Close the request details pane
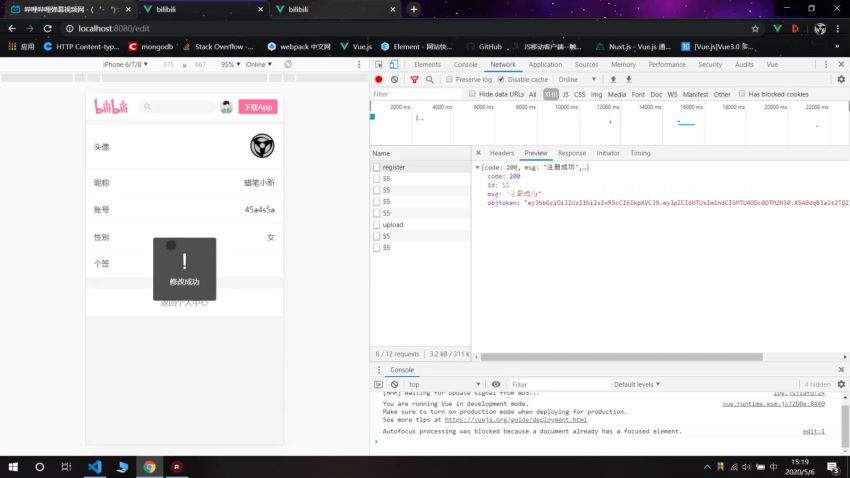This screenshot has height=478, width=850. (x=478, y=153)
